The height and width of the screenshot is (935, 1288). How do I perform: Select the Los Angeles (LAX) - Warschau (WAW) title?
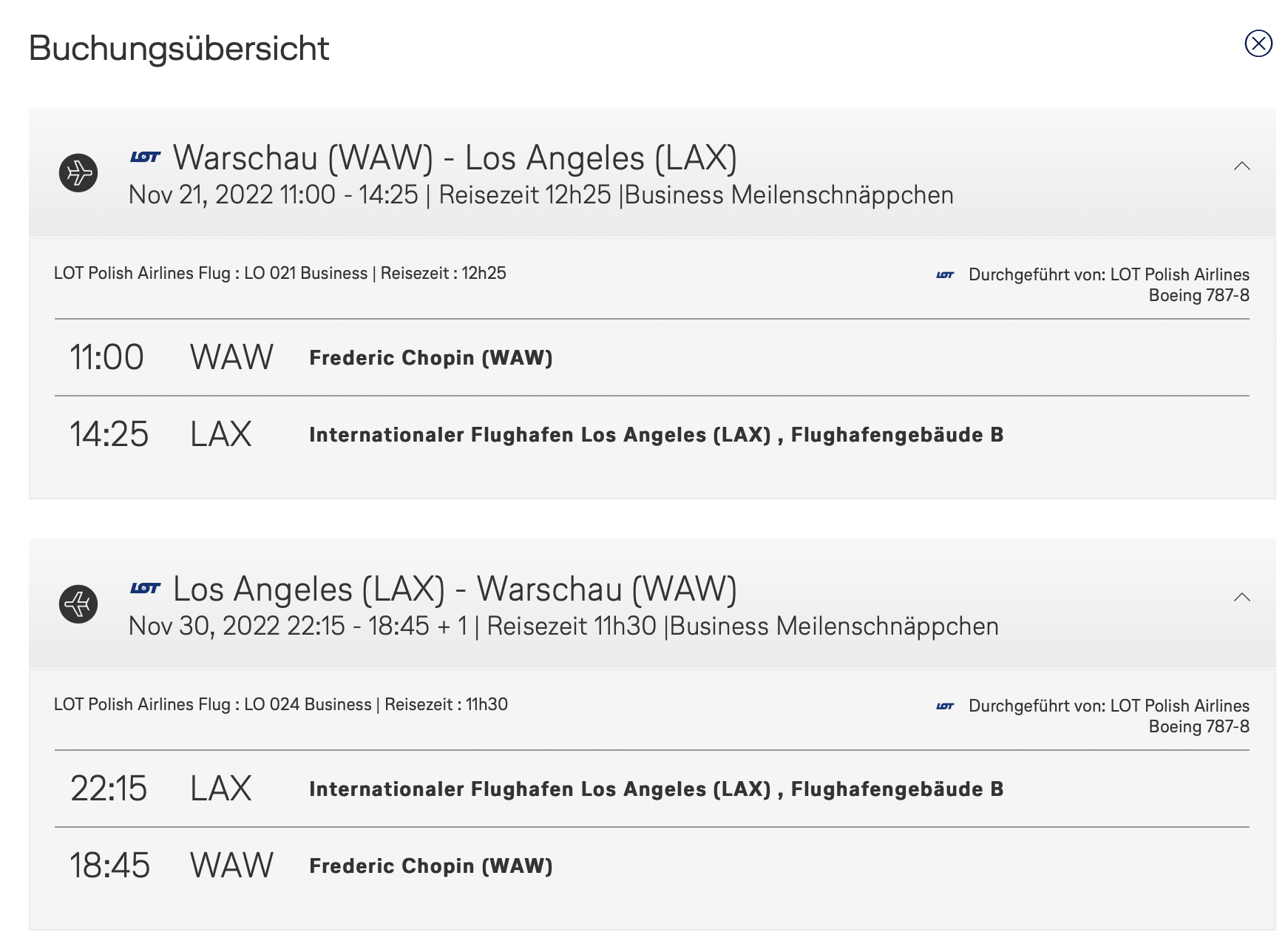tap(455, 590)
